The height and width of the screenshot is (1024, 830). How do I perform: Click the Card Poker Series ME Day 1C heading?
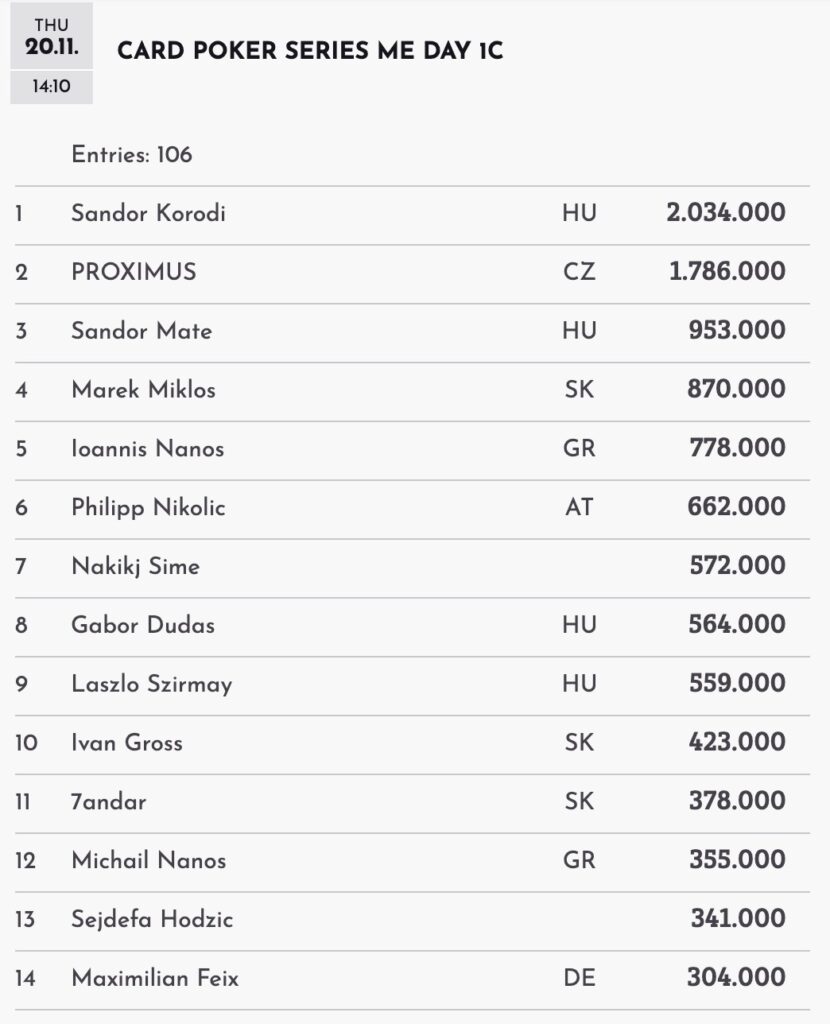tap(310, 52)
